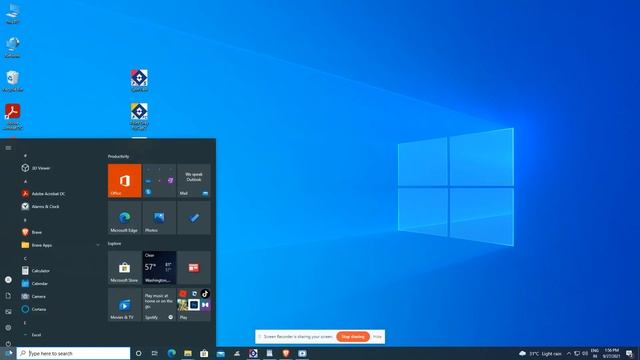This screenshot has height=360, width=640.
Task: Select the Explore group header
Action: tap(114, 243)
